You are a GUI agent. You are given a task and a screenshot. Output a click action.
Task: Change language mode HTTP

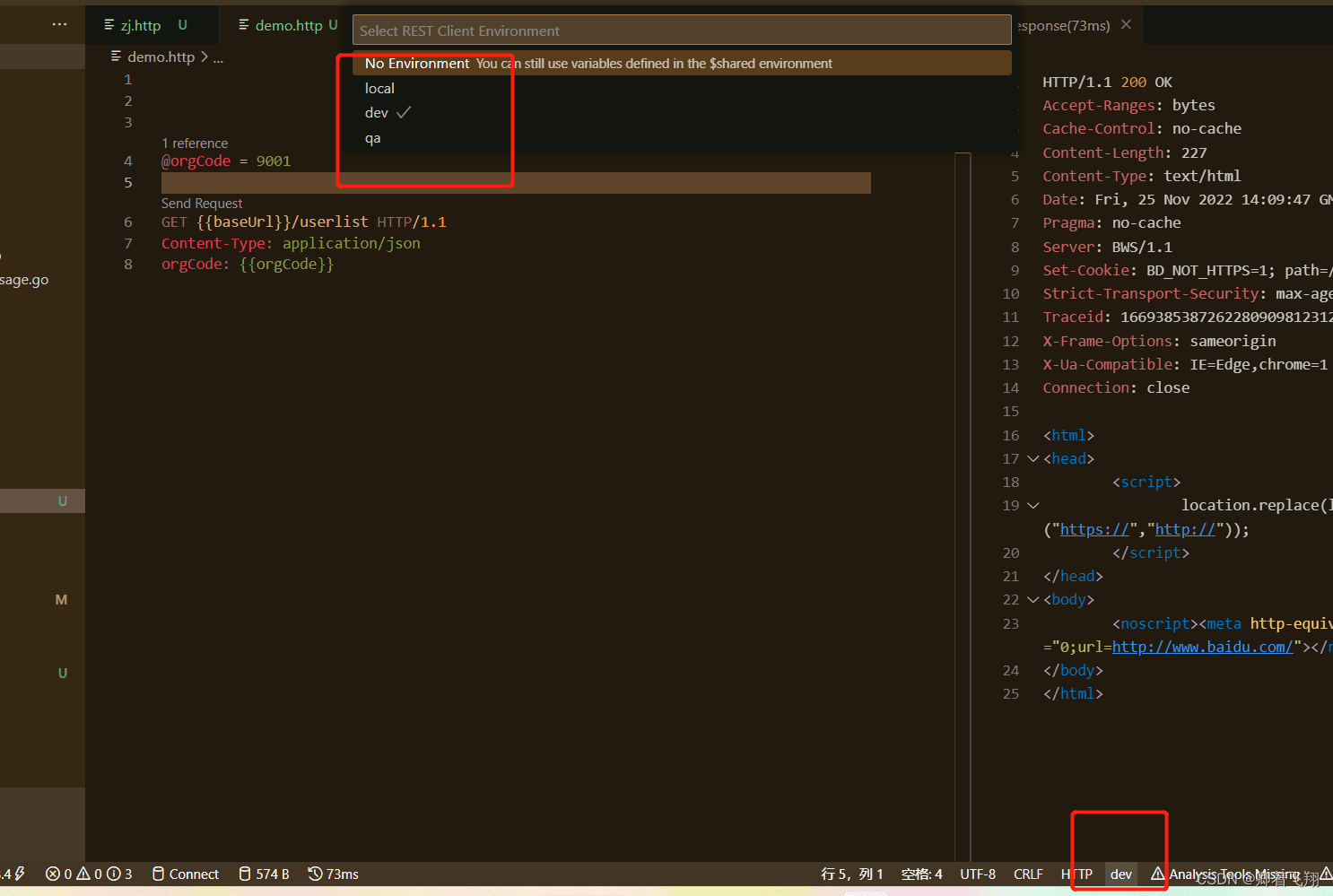point(1076,874)
